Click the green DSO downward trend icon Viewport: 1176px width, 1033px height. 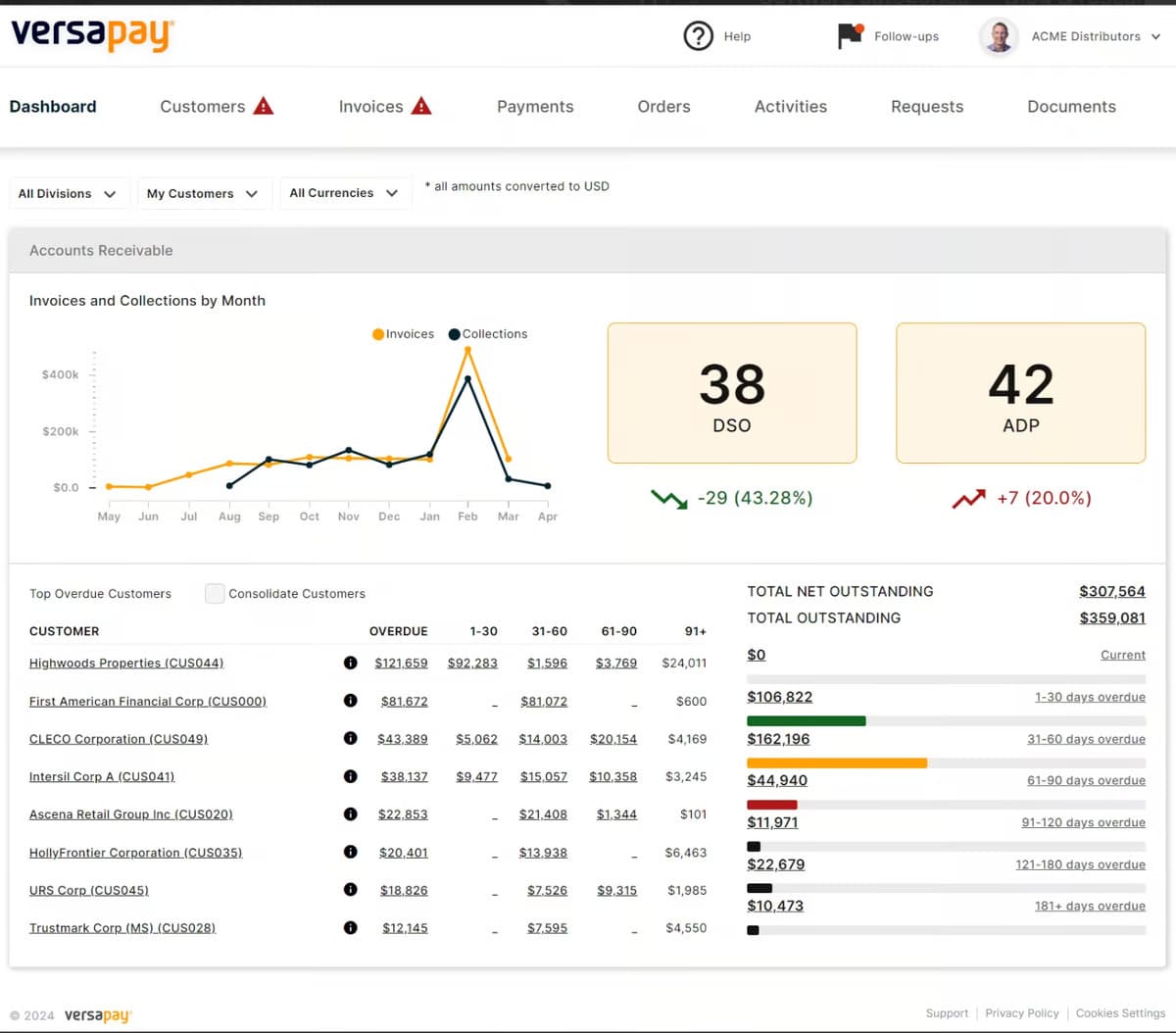pos(669,499)
